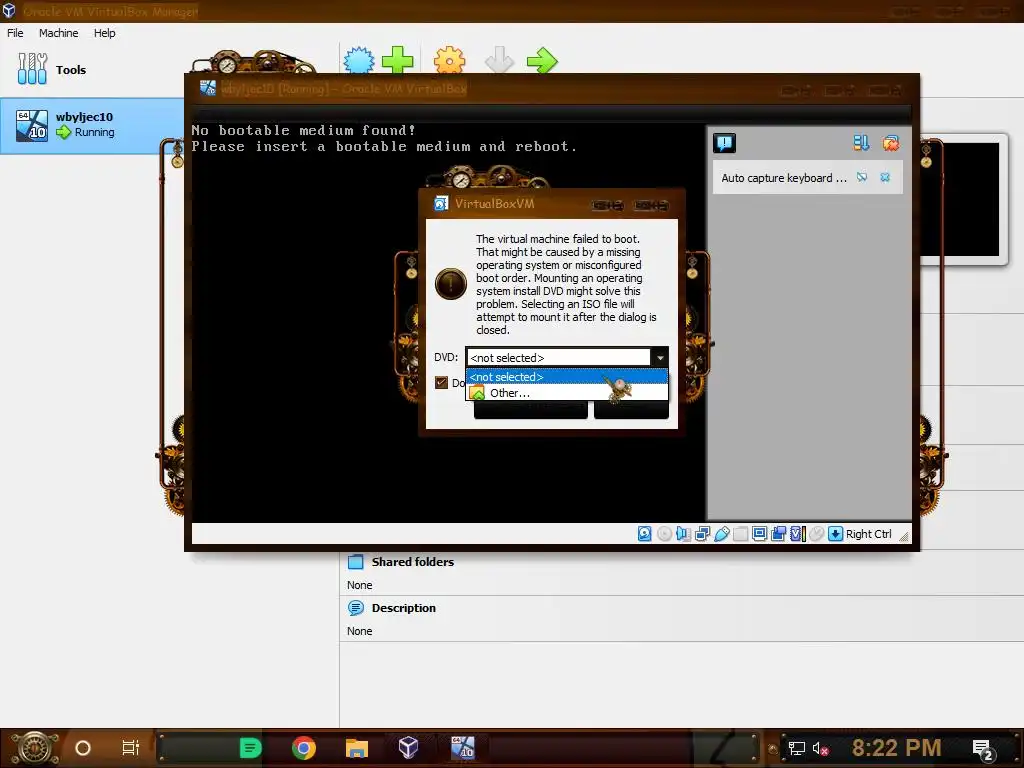Disable the Auto capture keyboard message icon

click(862, 177)
